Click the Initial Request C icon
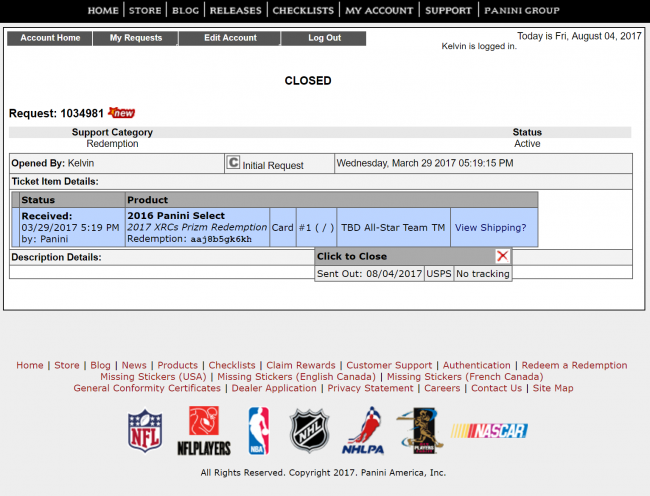Image resolution: width=650 pixels, height=496 pixels. (233, 163)
